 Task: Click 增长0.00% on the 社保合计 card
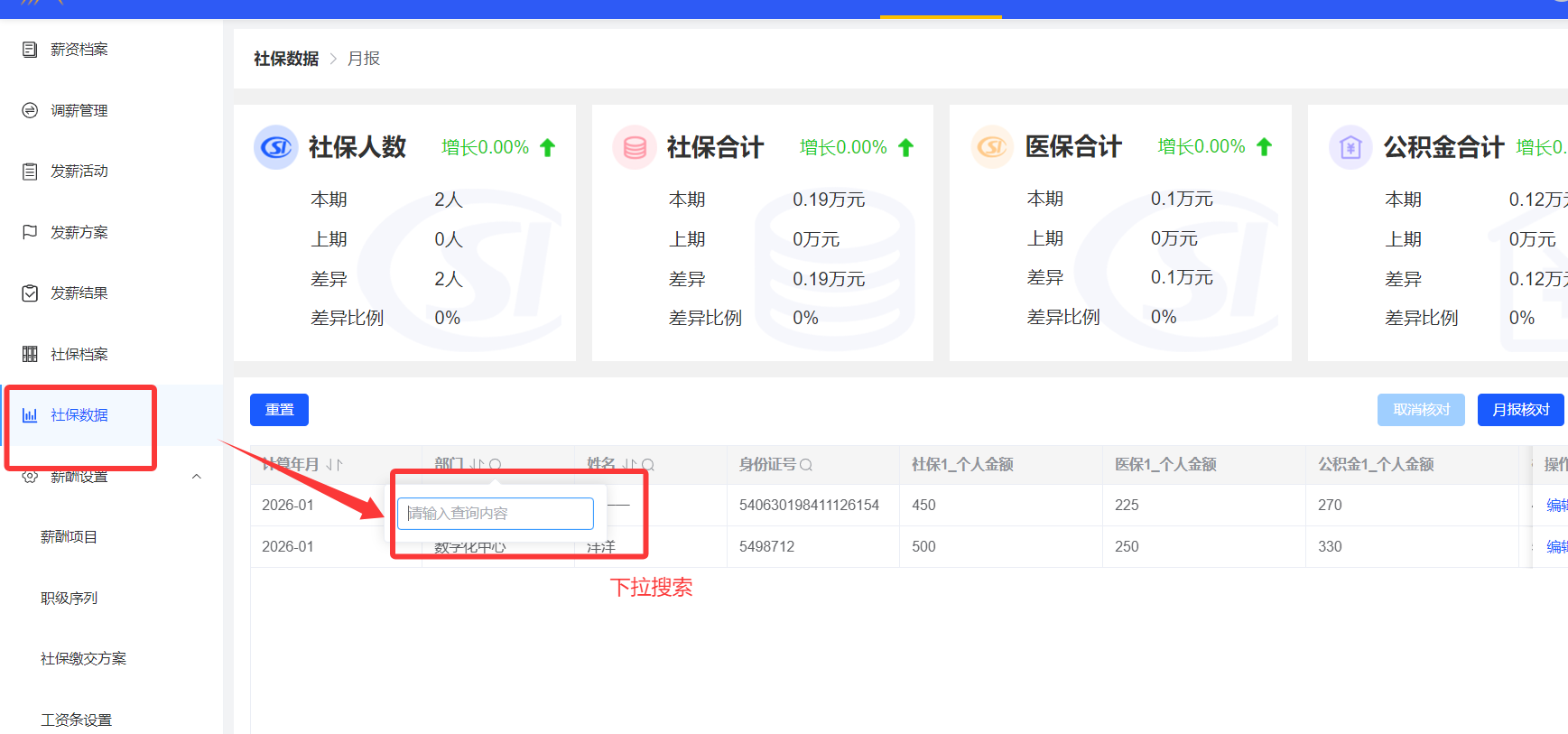pos(843,147)
